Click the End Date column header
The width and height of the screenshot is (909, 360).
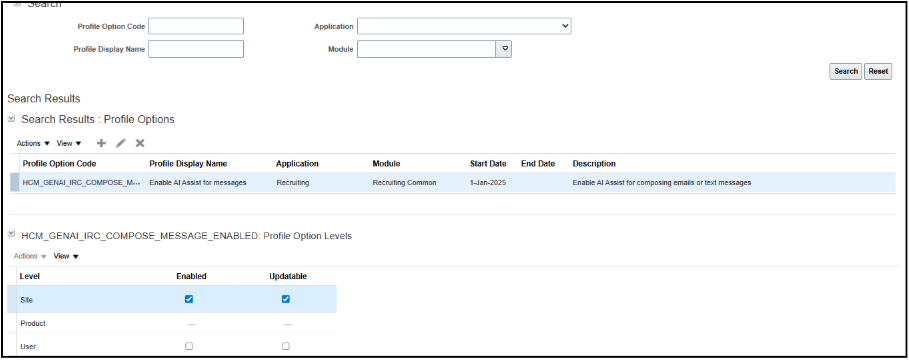[x=538, y=163]
